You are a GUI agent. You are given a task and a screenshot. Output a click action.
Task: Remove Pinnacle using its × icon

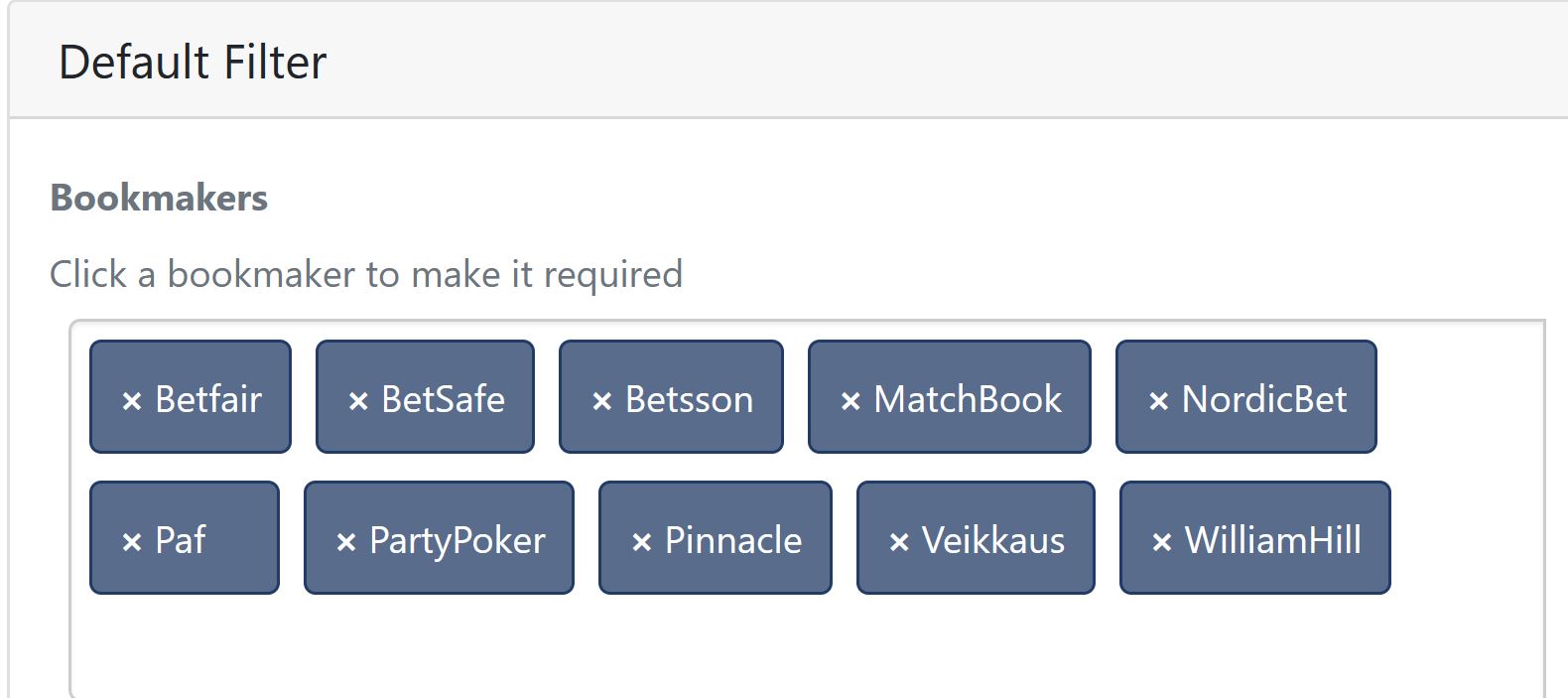coord(641,542)
